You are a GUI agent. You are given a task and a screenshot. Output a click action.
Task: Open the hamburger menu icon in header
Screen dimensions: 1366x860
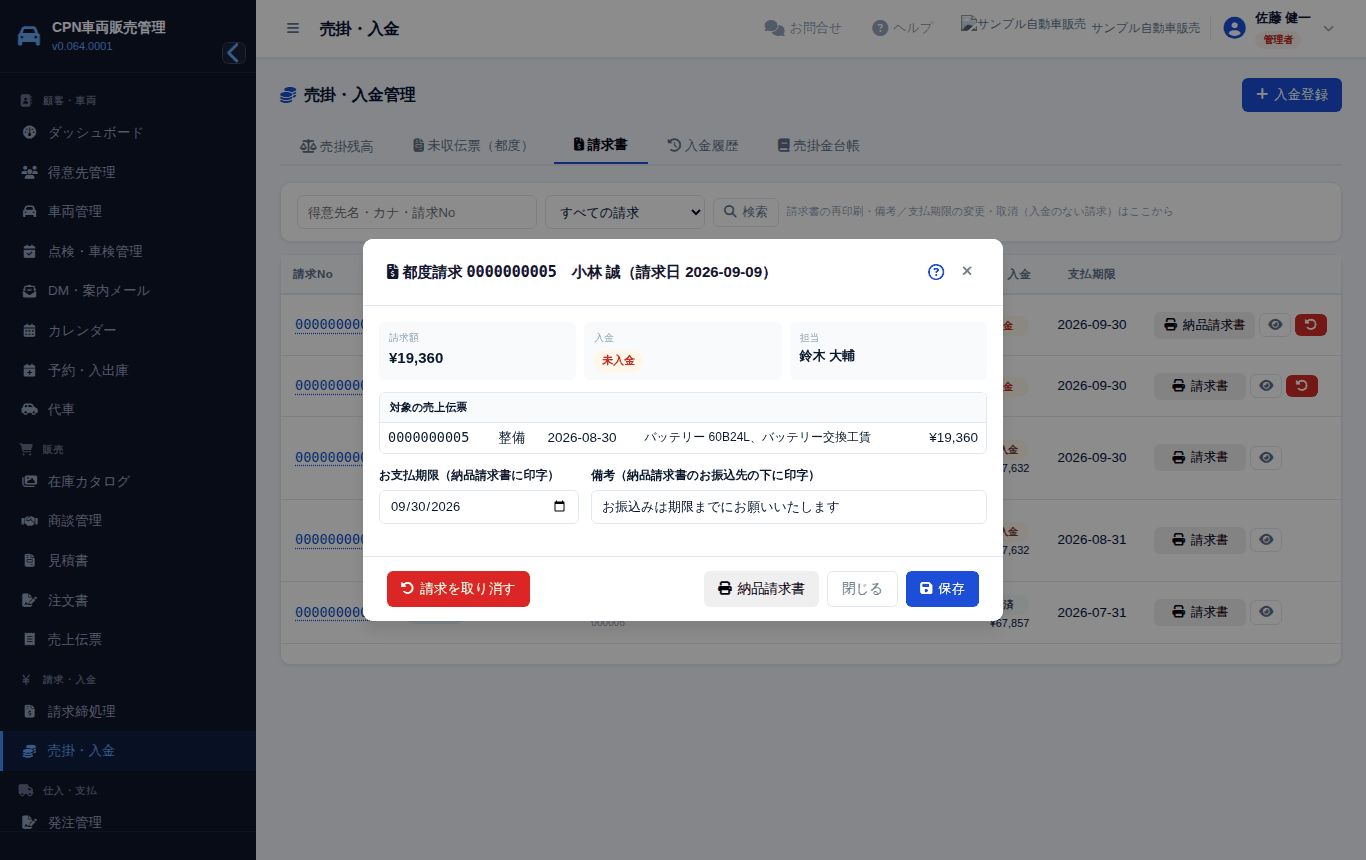293,28
